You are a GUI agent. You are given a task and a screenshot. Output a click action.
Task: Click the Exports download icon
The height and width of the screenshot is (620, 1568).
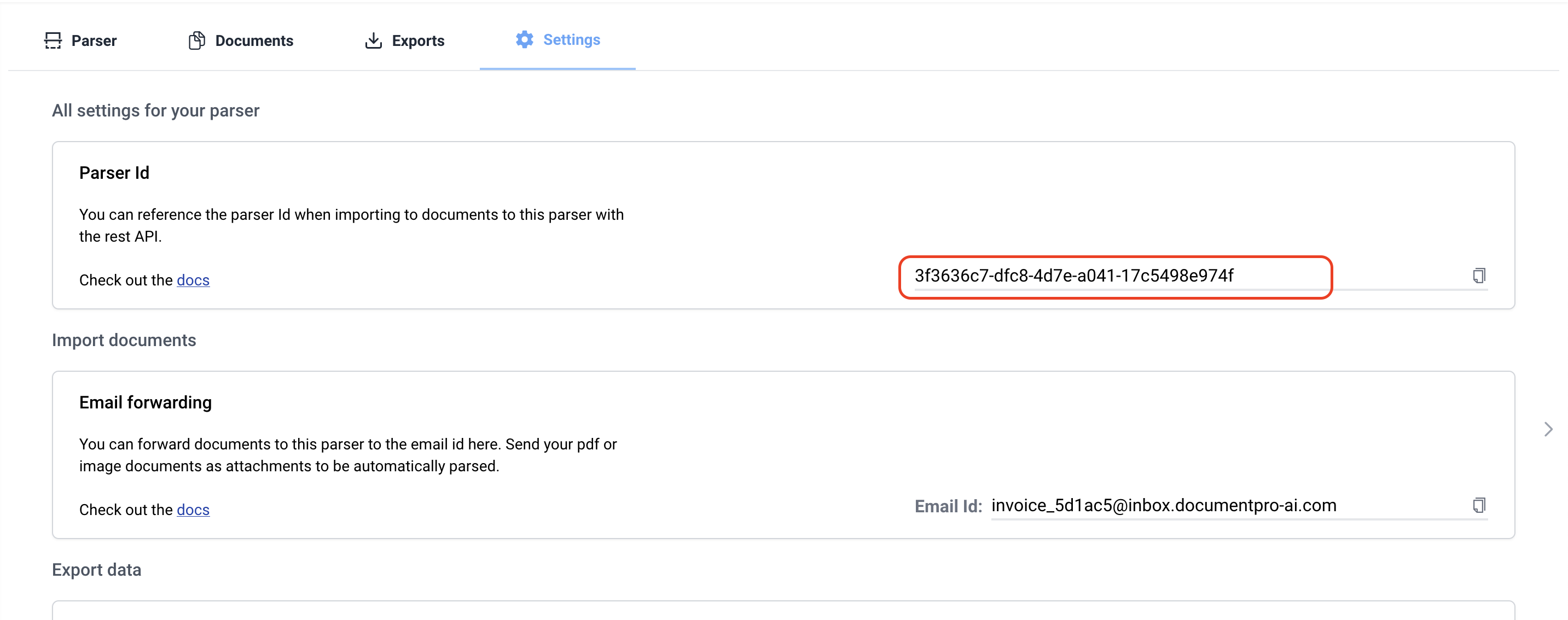373,40
